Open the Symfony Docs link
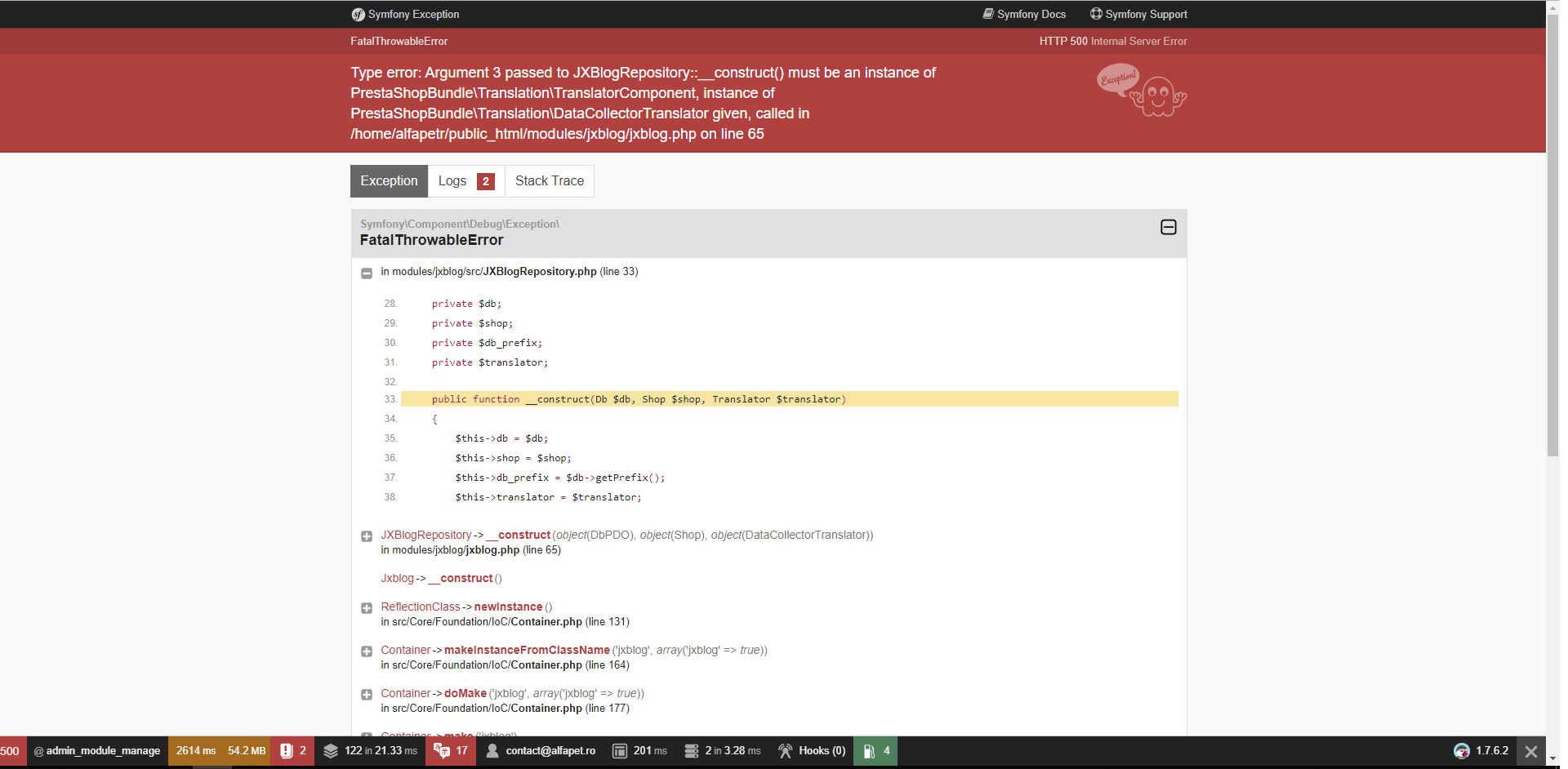 1024,14
